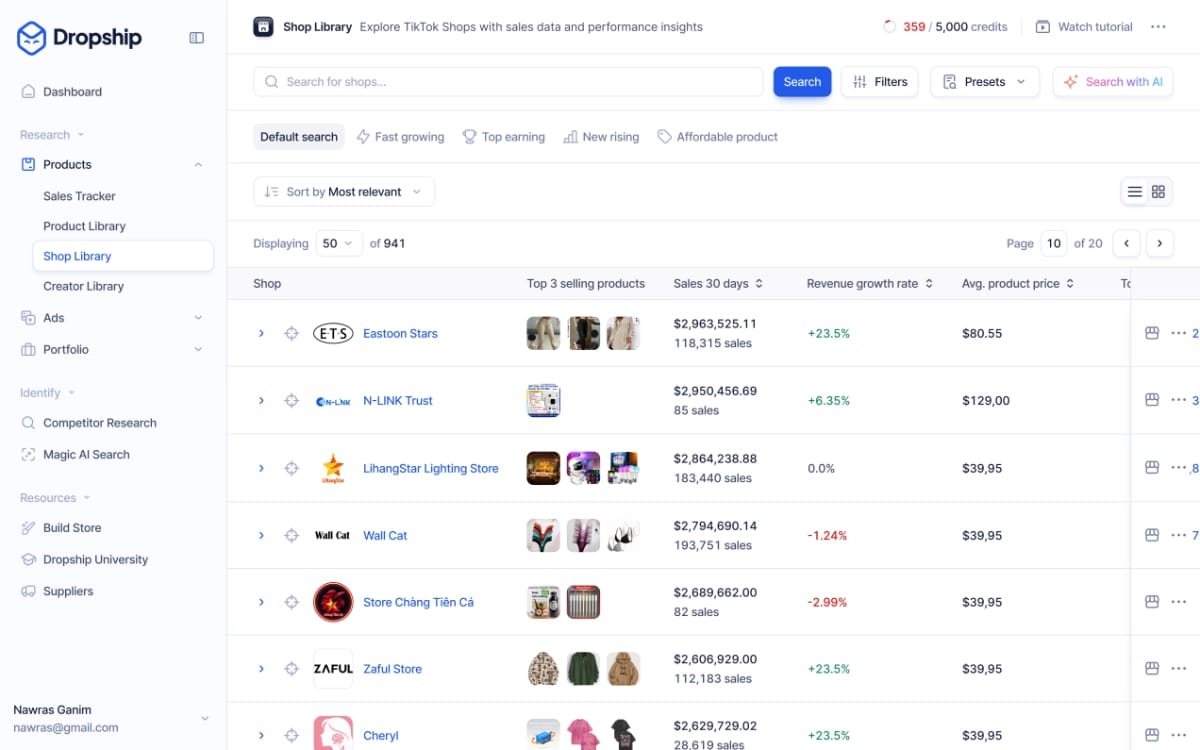
Task: Expand the LihangStar Lighting Store row
Action: 262,468
